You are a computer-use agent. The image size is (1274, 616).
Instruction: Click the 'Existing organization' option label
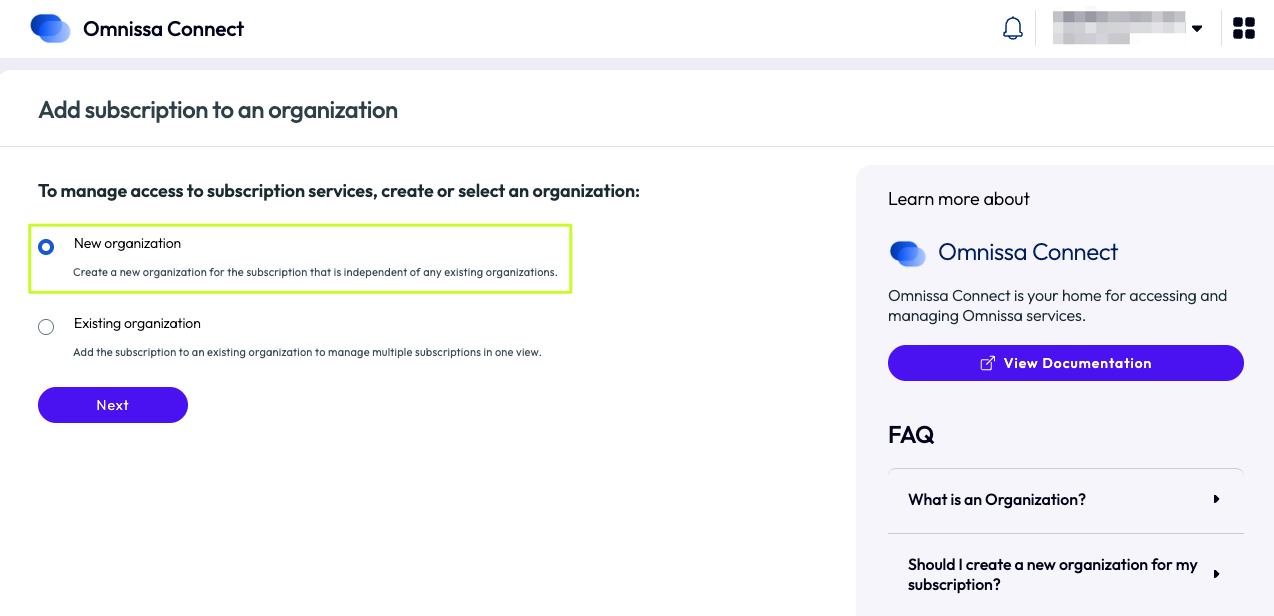(x=137, y=324)
